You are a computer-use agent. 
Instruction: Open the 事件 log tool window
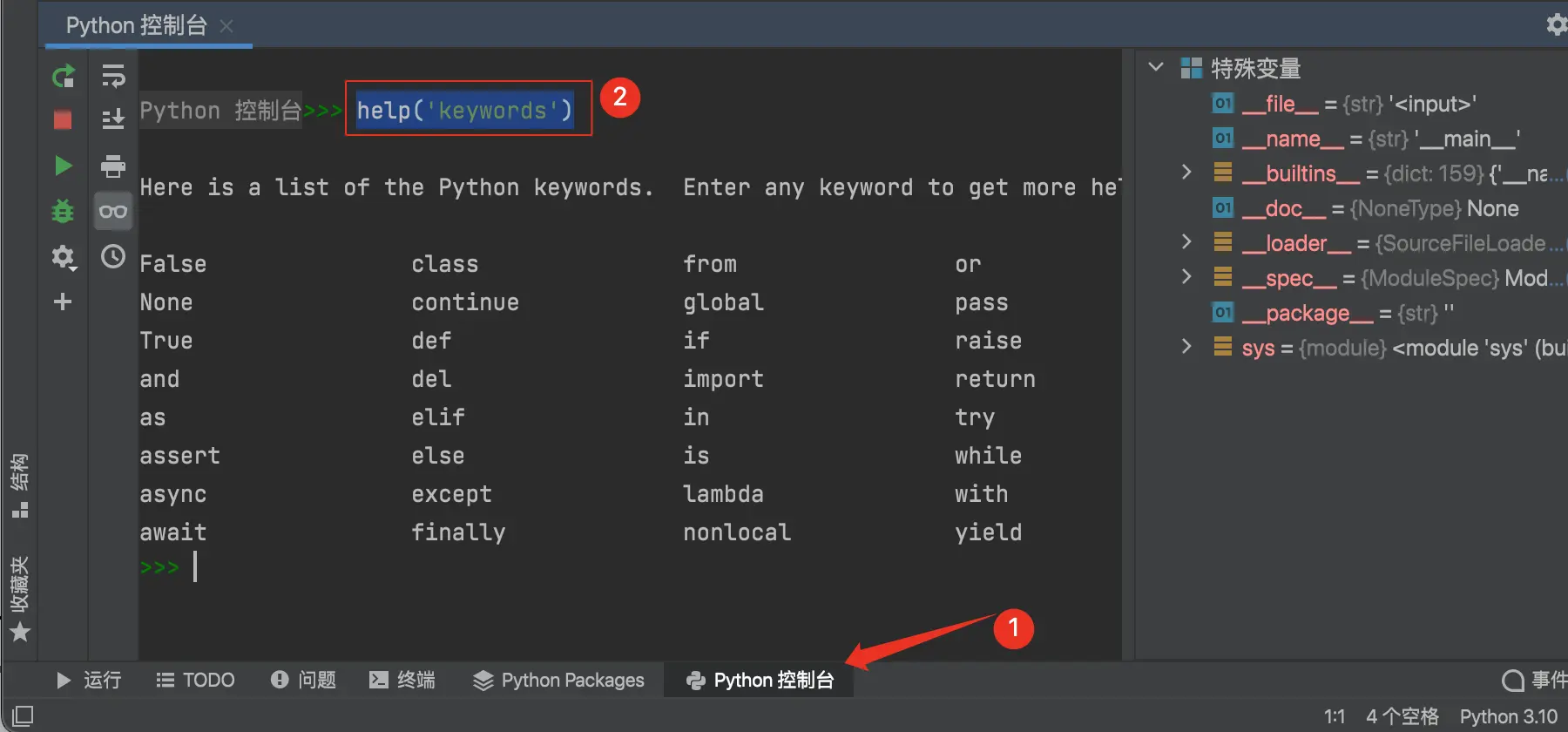(1535, 680)
